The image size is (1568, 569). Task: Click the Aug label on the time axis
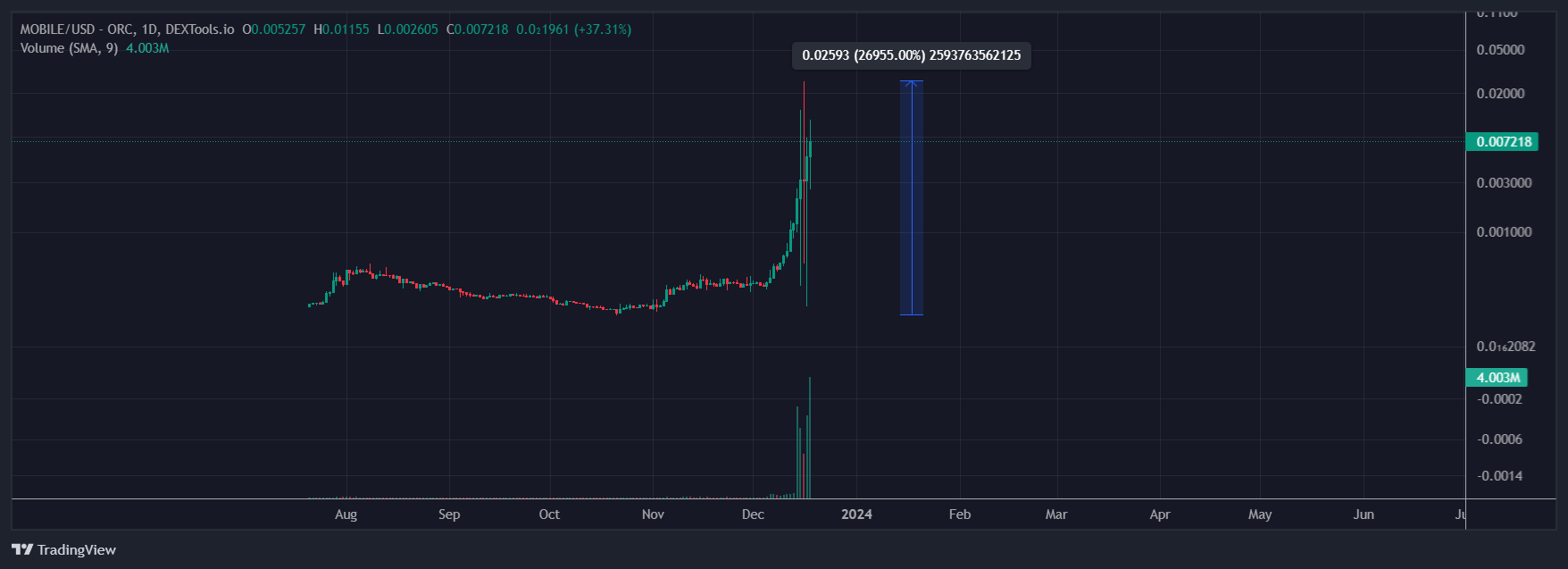point(346,515)
